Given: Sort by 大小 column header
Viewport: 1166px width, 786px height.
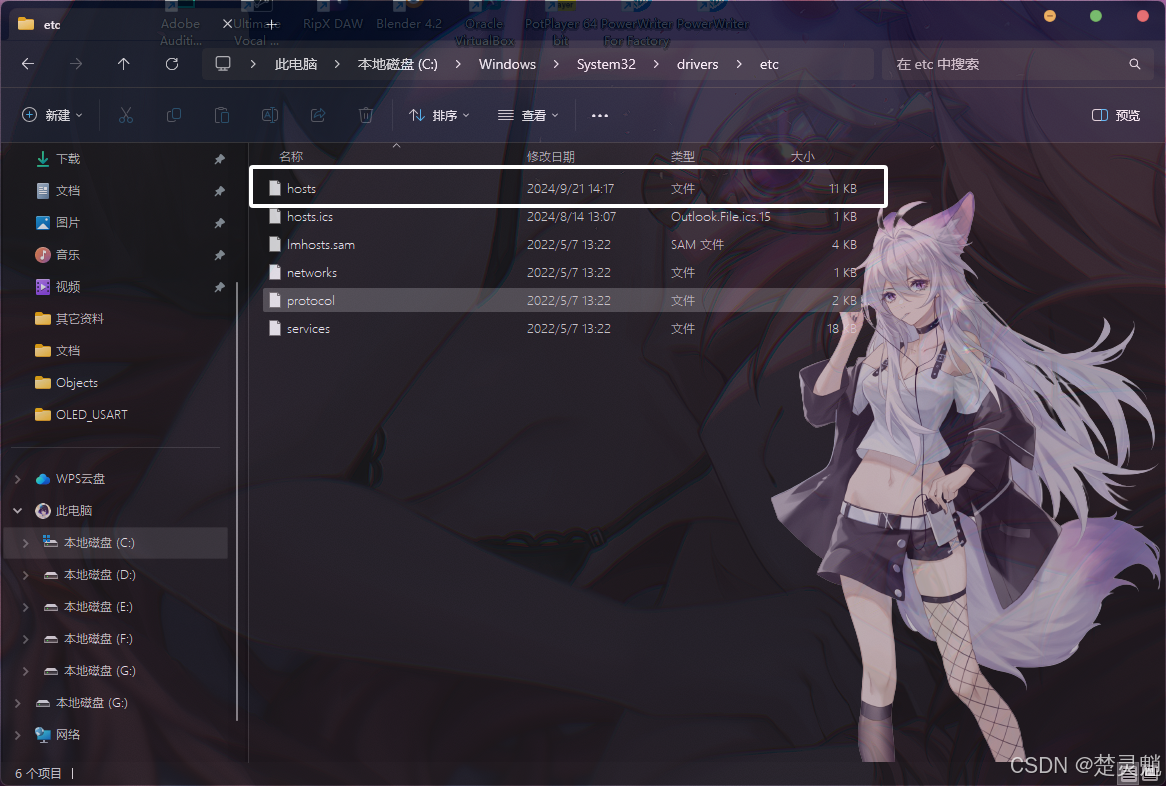Looking at the screenshot, I should click(x=802, y=157).
